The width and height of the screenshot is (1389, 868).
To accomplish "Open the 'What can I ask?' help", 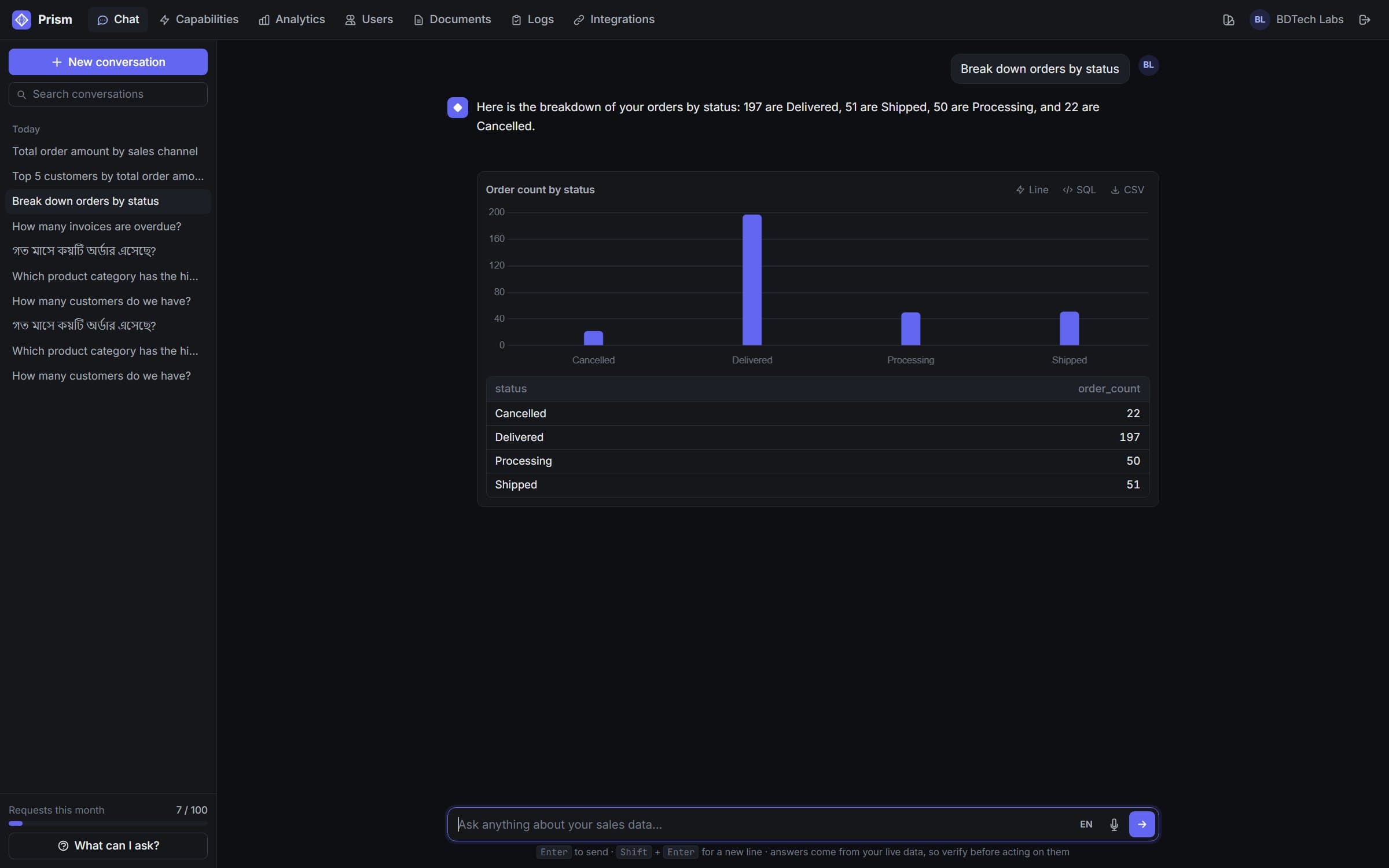I will tap(108, 846).
